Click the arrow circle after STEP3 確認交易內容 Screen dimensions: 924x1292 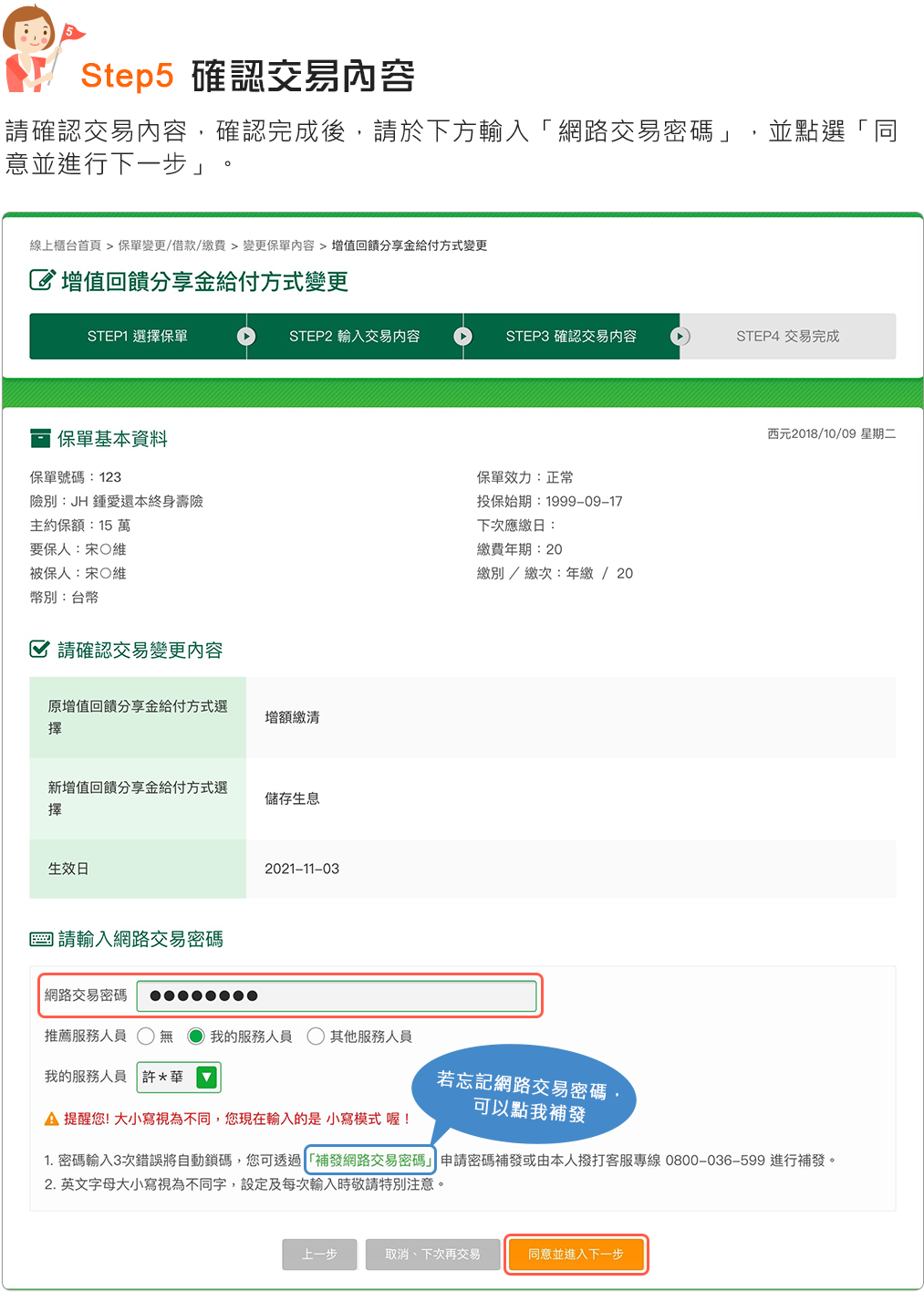[x=680, y=336]
